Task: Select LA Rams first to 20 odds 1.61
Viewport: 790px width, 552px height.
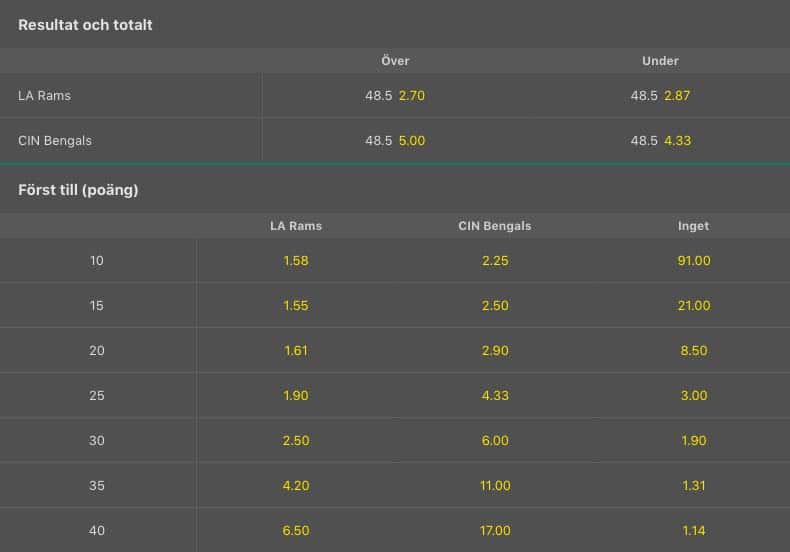Action: click(x=296, y=351)
